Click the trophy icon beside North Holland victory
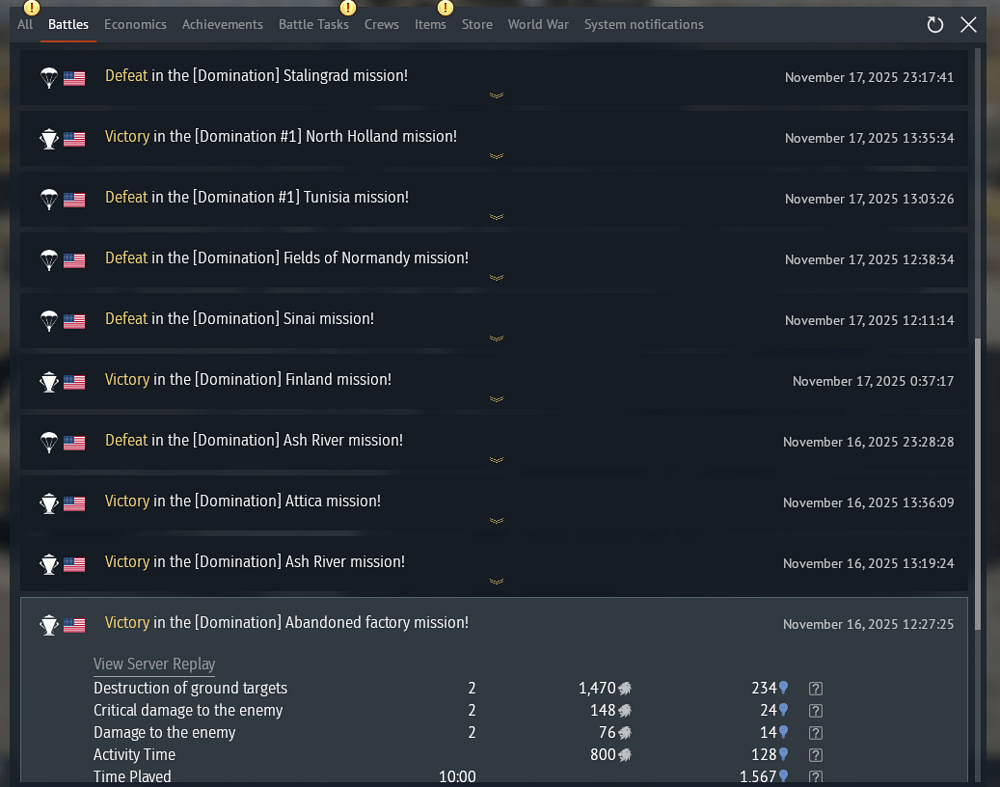Viewport: 1000px width, 787px height. (x=49, y=138)
